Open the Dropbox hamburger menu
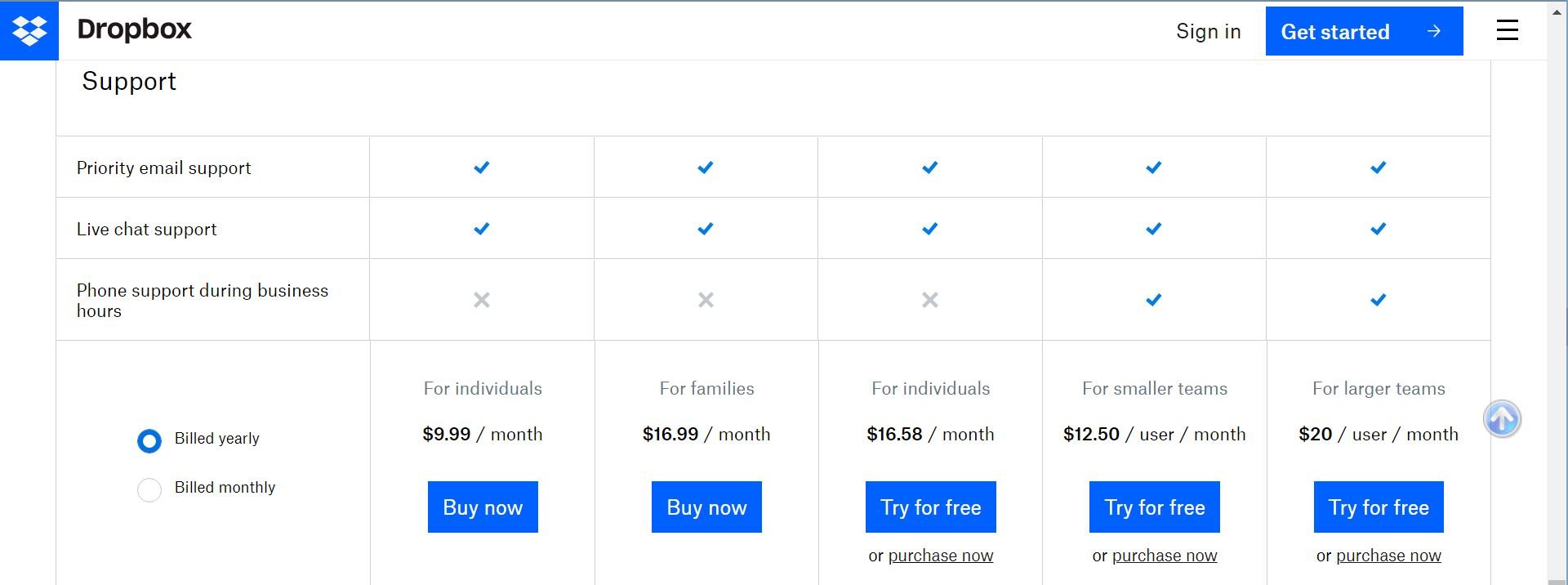 click(1507, 30)
